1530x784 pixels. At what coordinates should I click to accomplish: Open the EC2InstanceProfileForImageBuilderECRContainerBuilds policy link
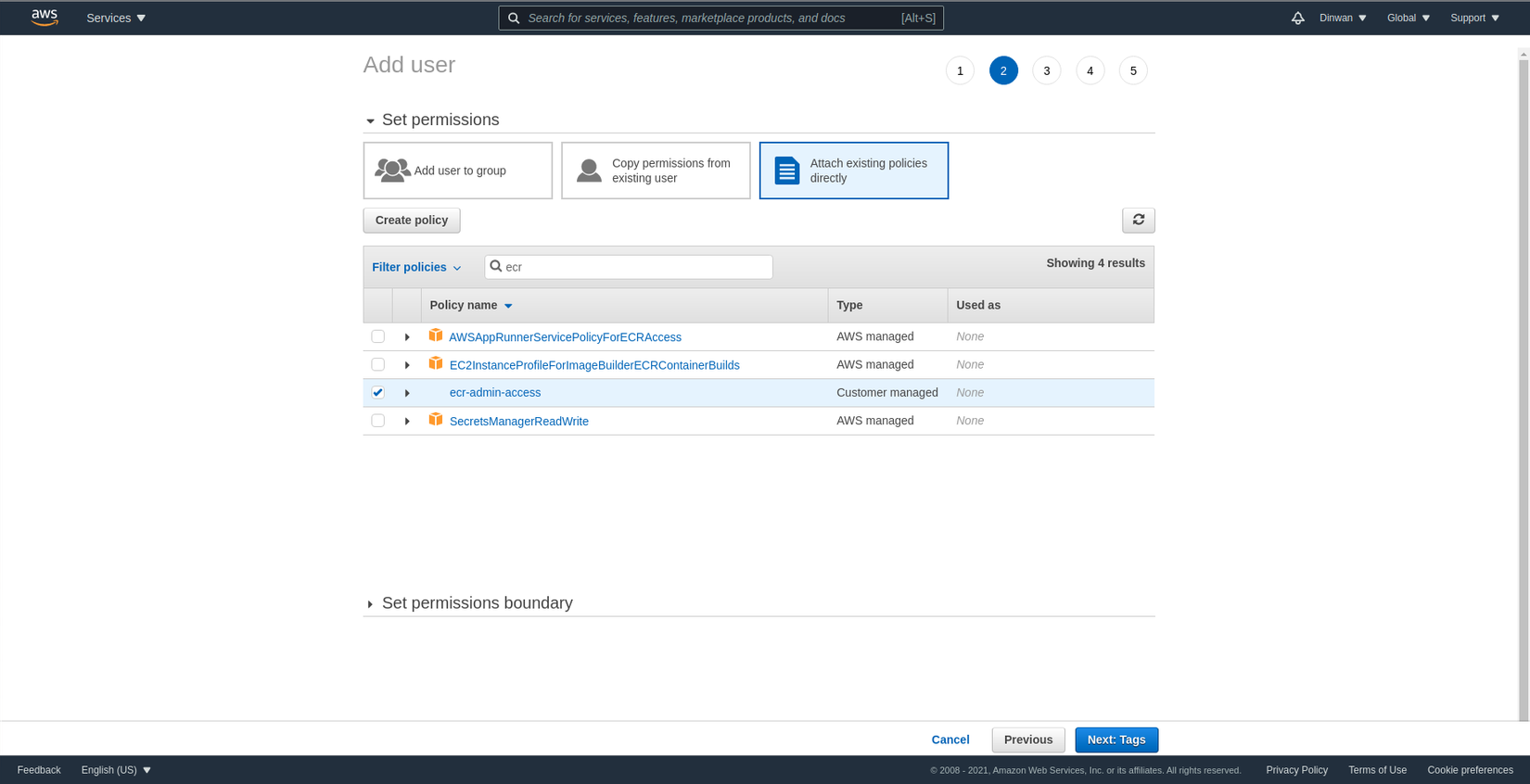pyautogui.click(x=594, y=365)
